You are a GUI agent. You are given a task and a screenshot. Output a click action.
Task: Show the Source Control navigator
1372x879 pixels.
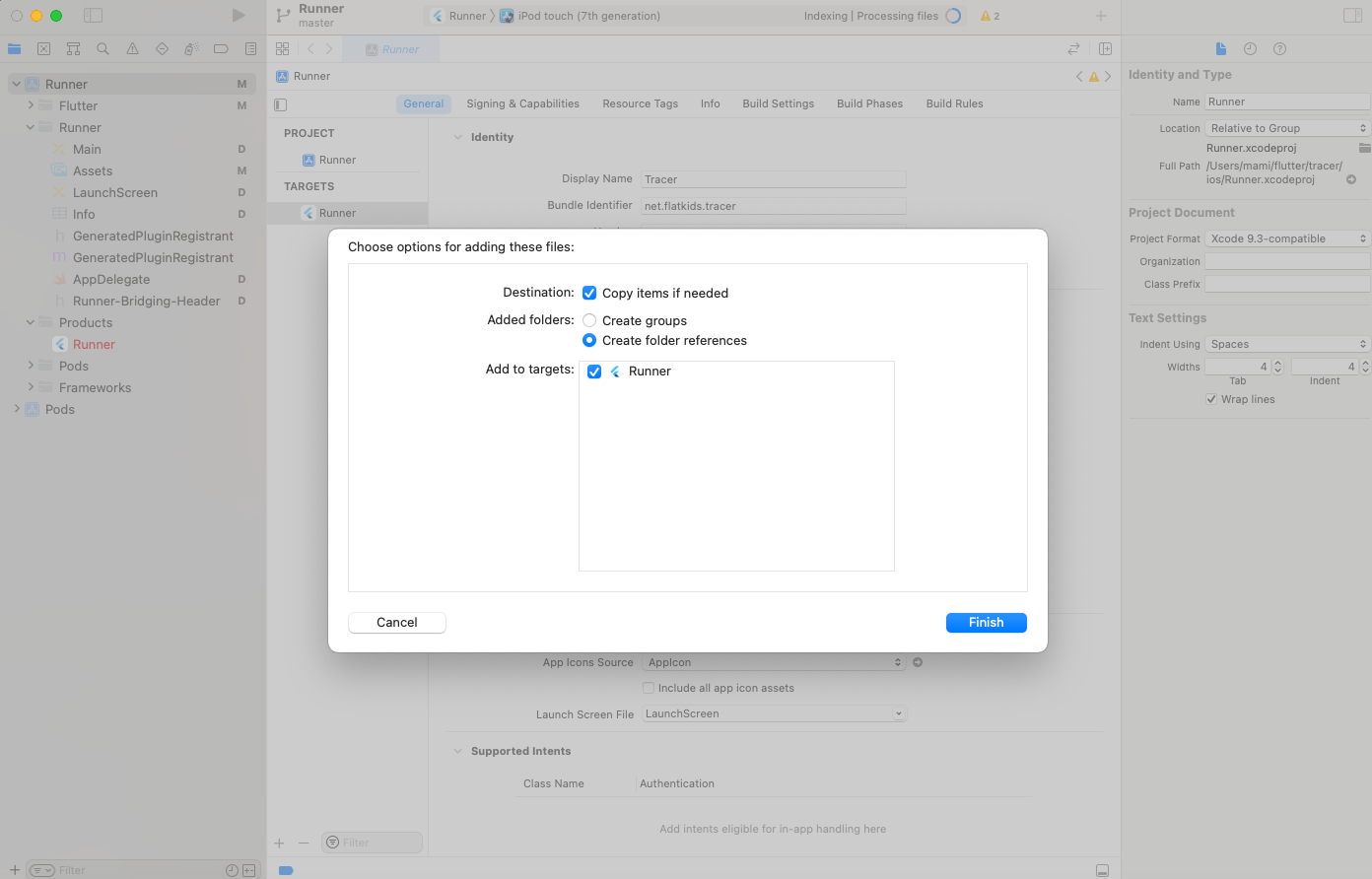(x=43, y=49)
